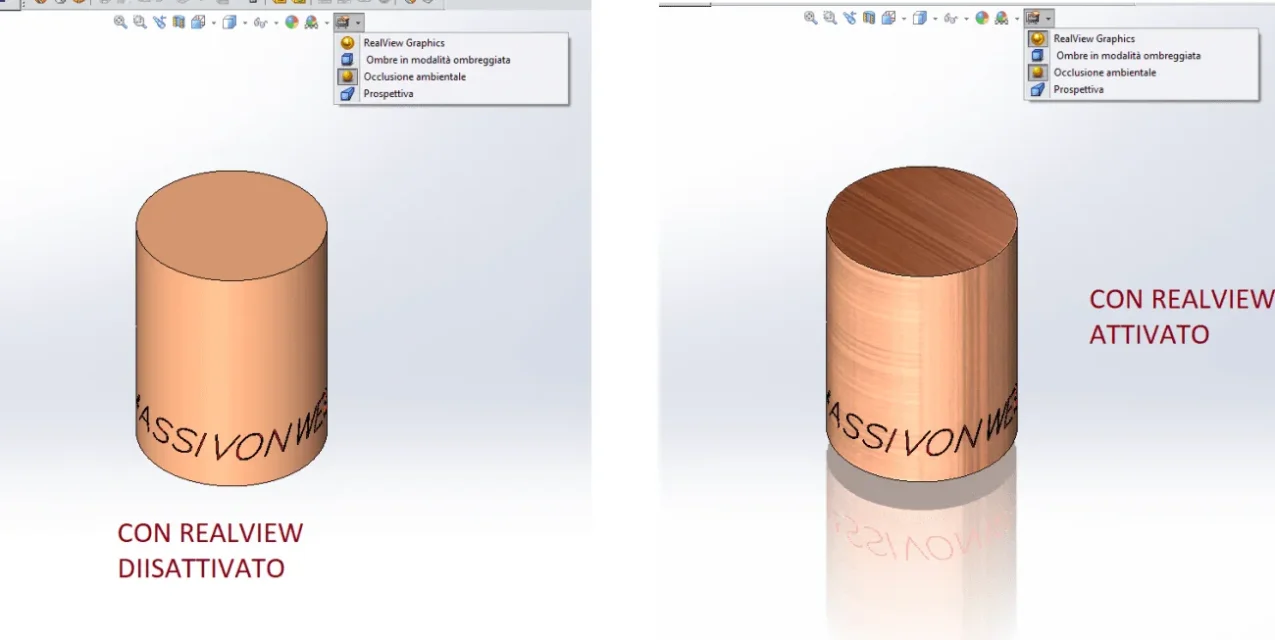
Task: Expand Apply Scene arrow in RealView-disattivato screenshot
Action: (327, 23)
